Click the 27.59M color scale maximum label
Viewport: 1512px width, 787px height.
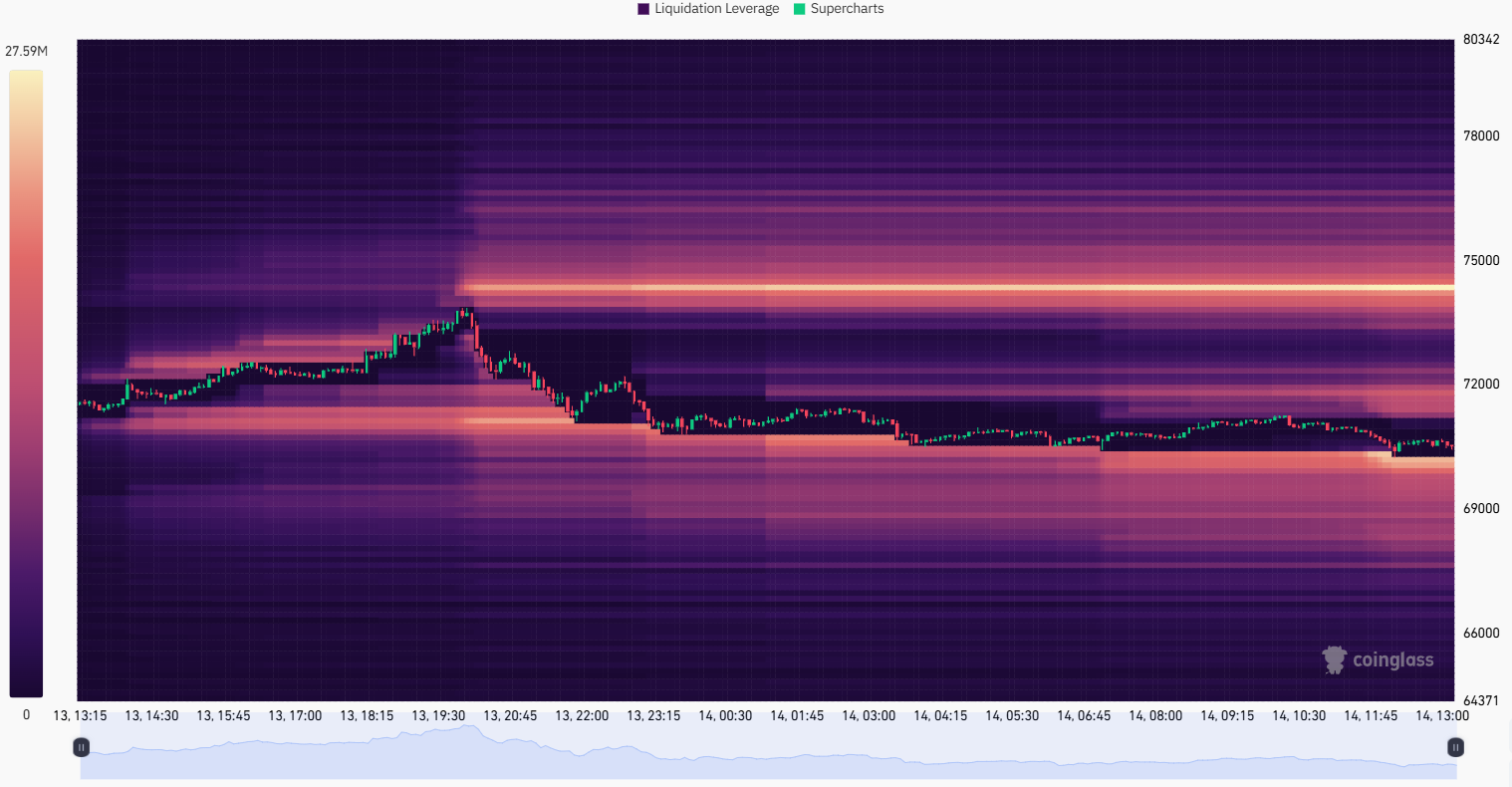26,51
